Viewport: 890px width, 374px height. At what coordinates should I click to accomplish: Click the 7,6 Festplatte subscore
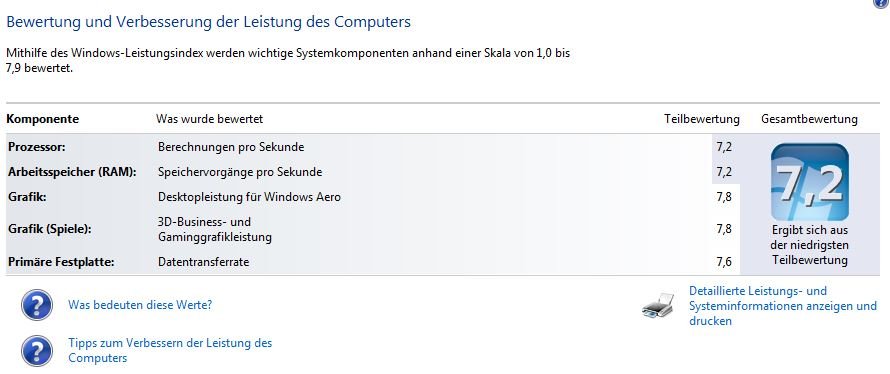pyautogui.click(x=724, y=262)
